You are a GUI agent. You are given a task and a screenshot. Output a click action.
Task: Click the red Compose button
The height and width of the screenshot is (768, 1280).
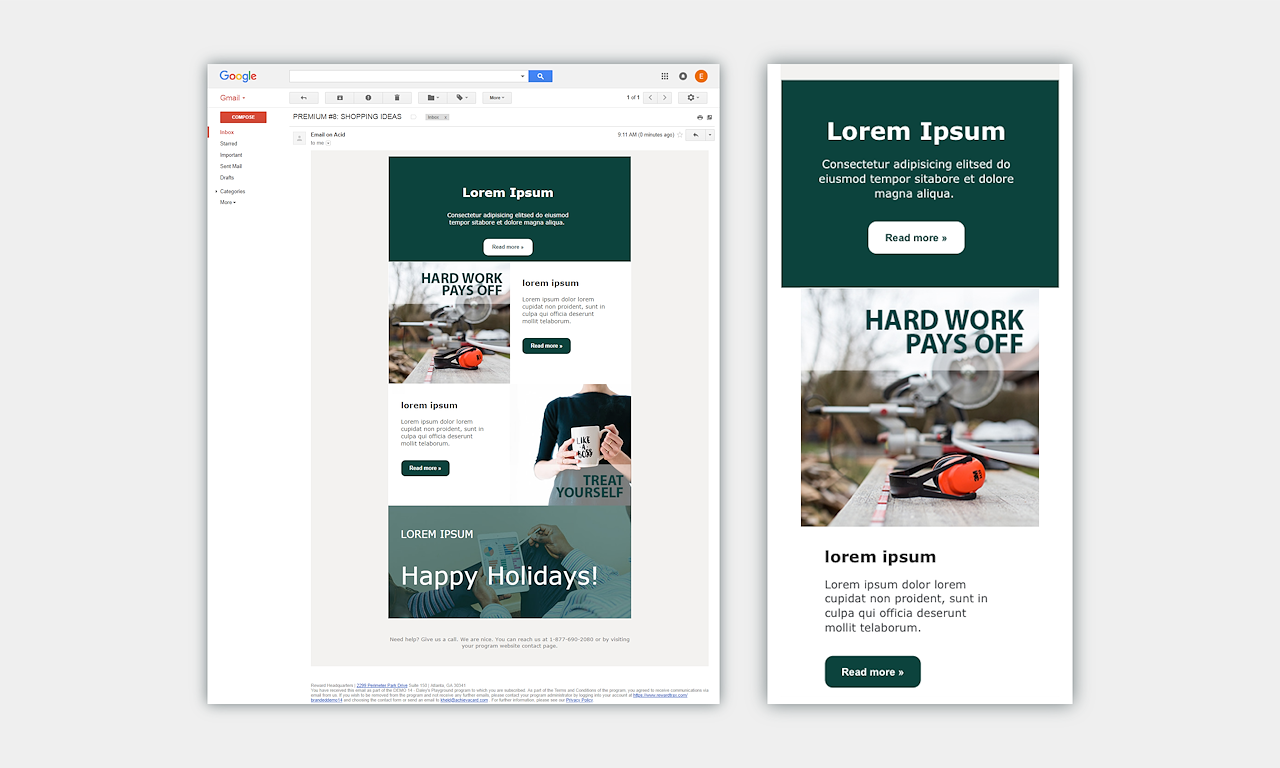(x=243, y=117)
